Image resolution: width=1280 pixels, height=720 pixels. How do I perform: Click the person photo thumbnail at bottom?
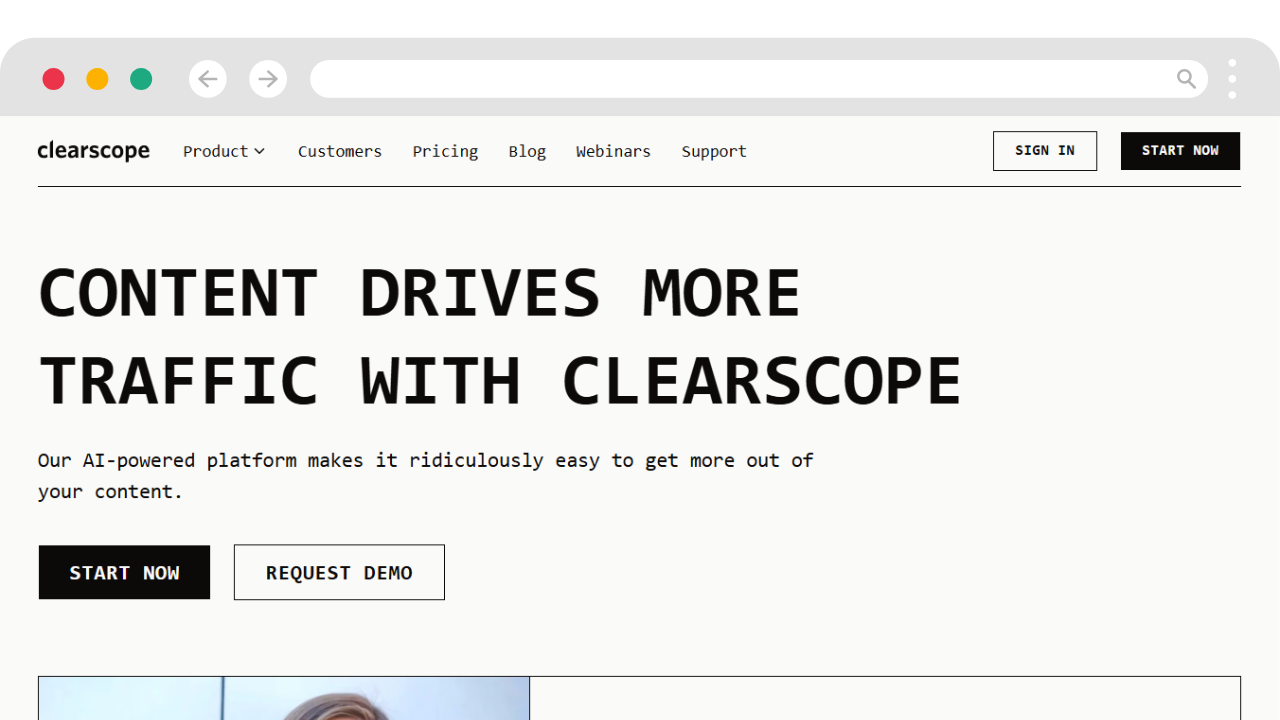coord(284,699)
